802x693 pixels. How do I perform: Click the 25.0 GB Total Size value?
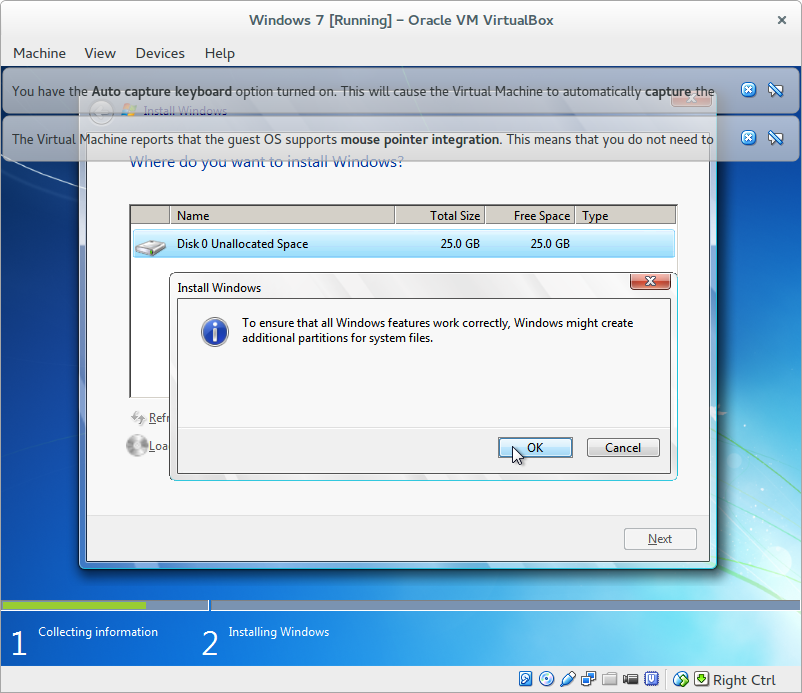[x=460, y=244]
